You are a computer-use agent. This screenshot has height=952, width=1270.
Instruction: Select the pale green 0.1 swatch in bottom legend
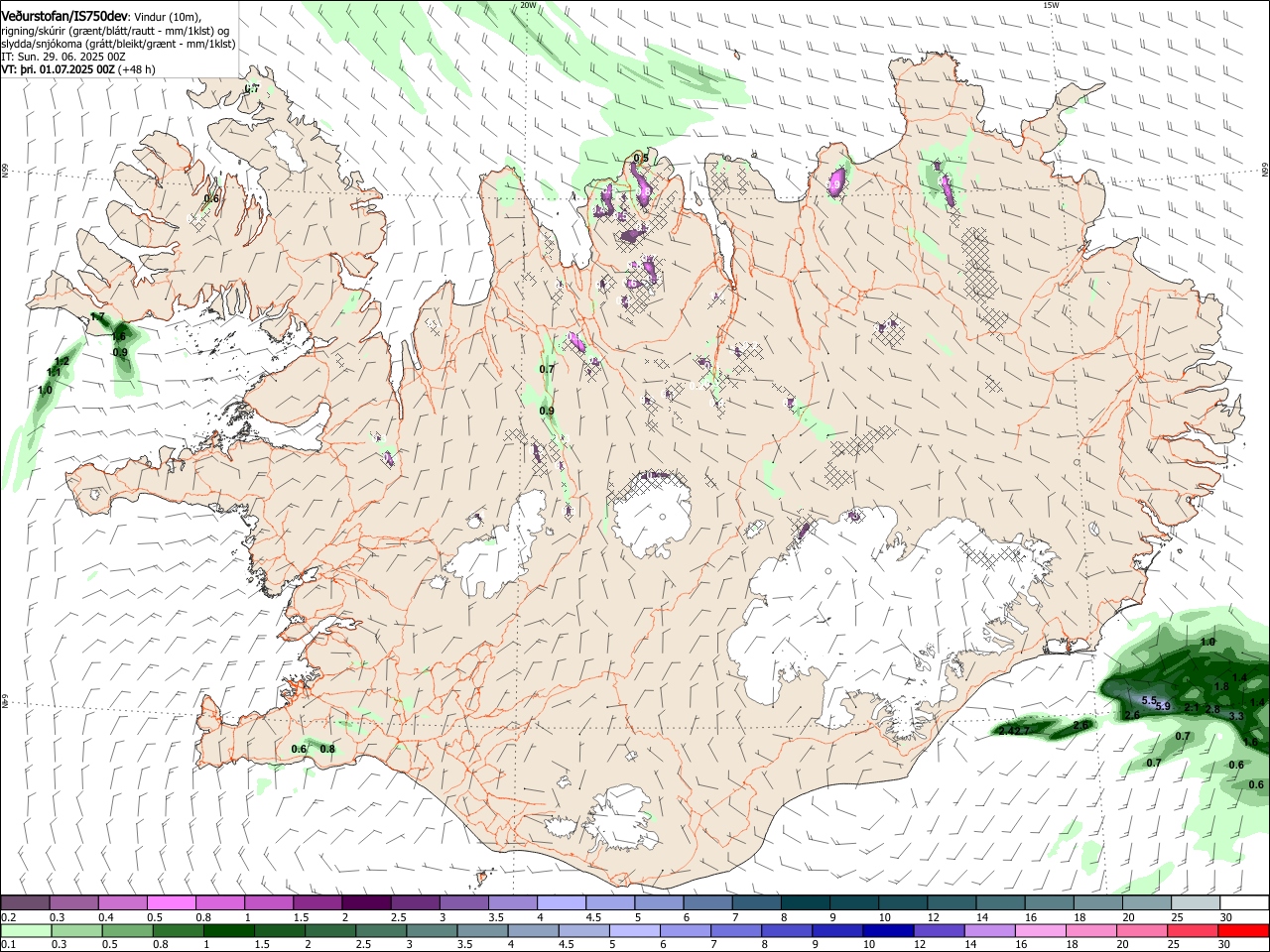(x=25, y=930)
